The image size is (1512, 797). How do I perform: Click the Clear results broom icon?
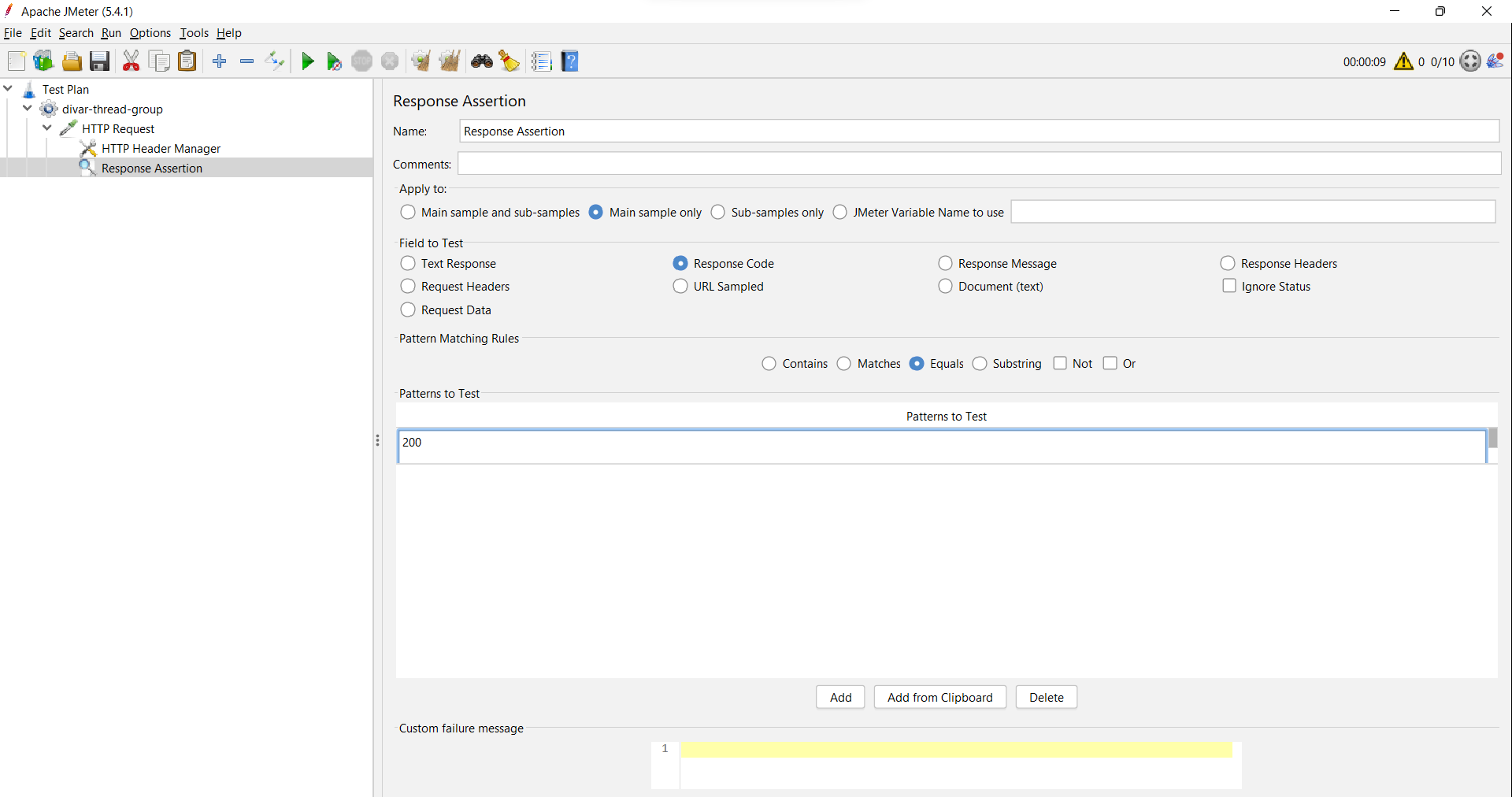pyautogui.click(x=421, y=61)
